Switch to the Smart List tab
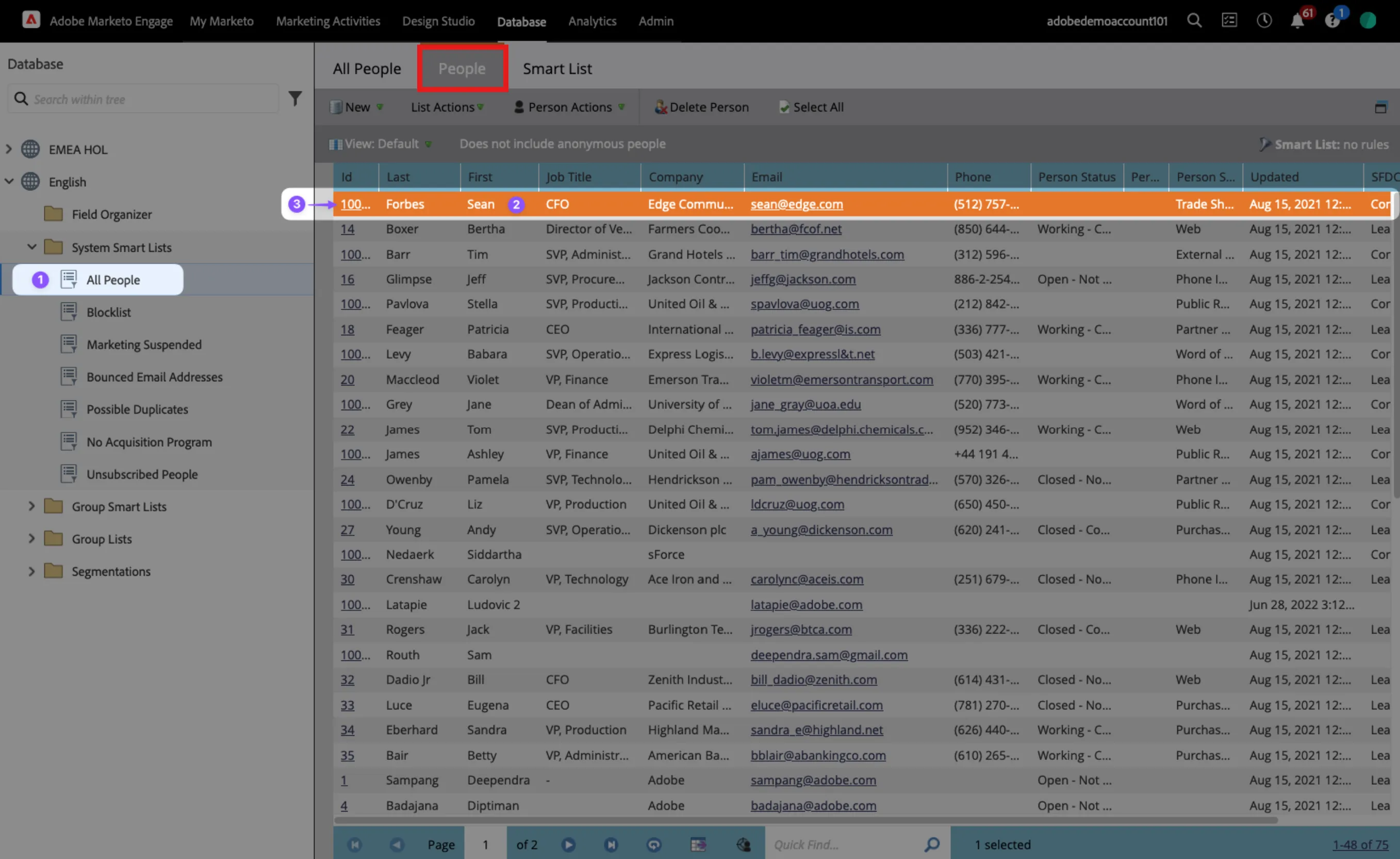 tap(557, 69)
